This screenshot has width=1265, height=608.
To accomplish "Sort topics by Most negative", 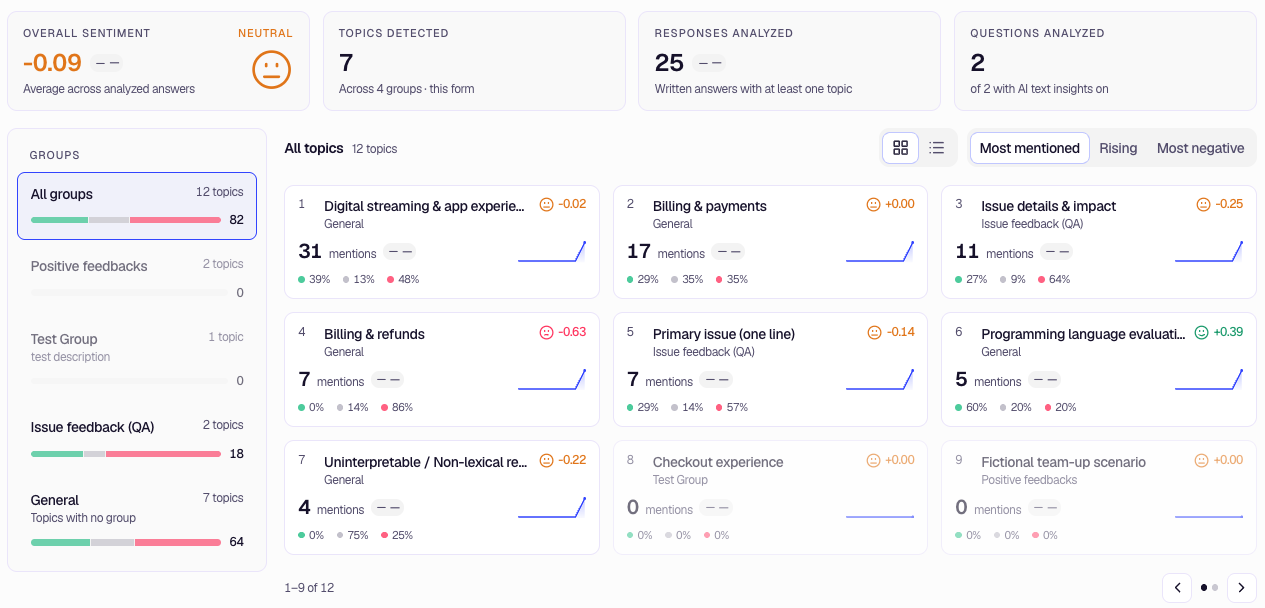I will [1200, 148].
